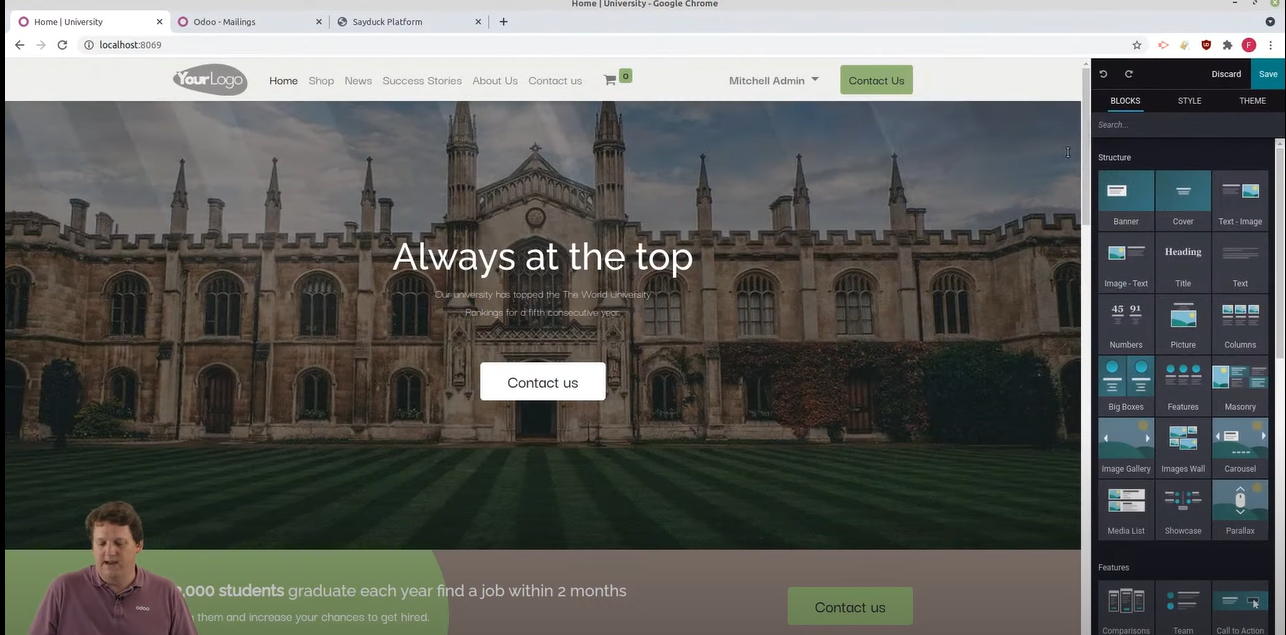This screenshot has width=1286, height=635.
Task: Select the Images Wall building block
Action: tap(1183, 447)
